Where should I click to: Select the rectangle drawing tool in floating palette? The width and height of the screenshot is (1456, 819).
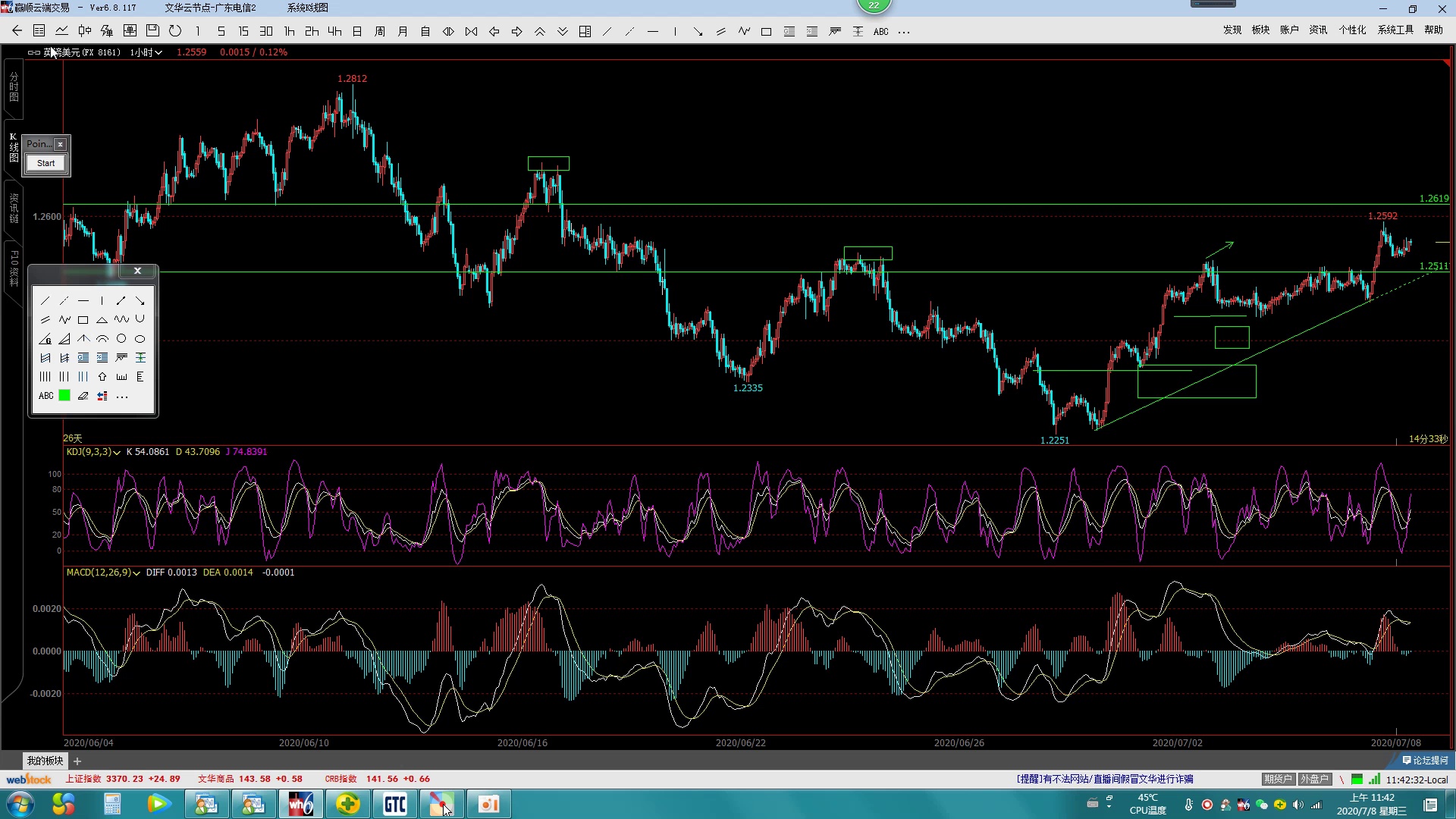pos(83,320)
